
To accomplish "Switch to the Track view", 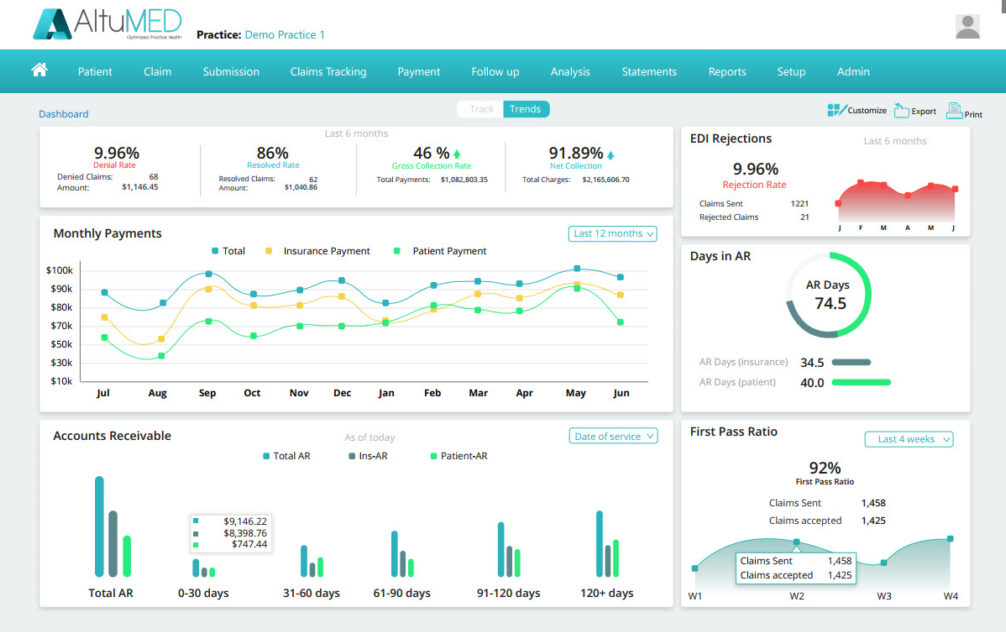I will pos(481,109).
